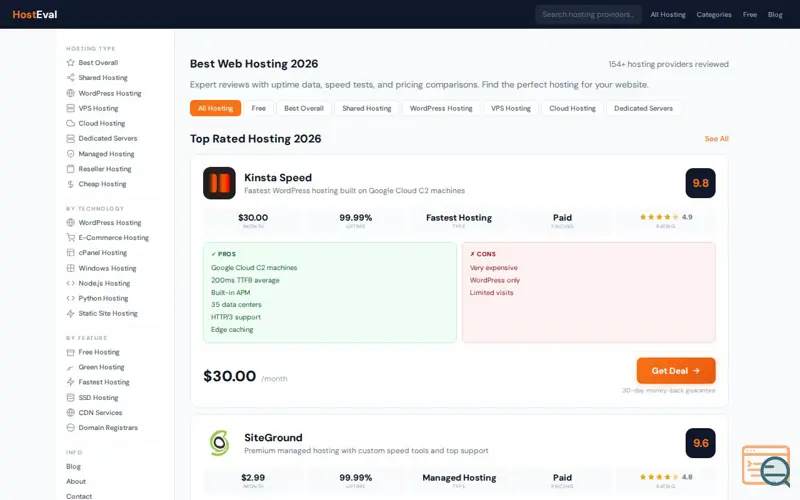This screenshot has height=500, width=800.
Task: Click the Dedicated Servers sidebar icon
Action: coord(70,138)
